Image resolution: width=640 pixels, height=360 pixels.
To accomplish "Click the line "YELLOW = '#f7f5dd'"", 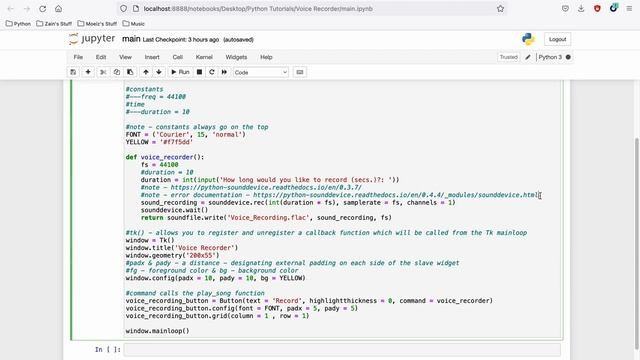I will tap(159, 142).
